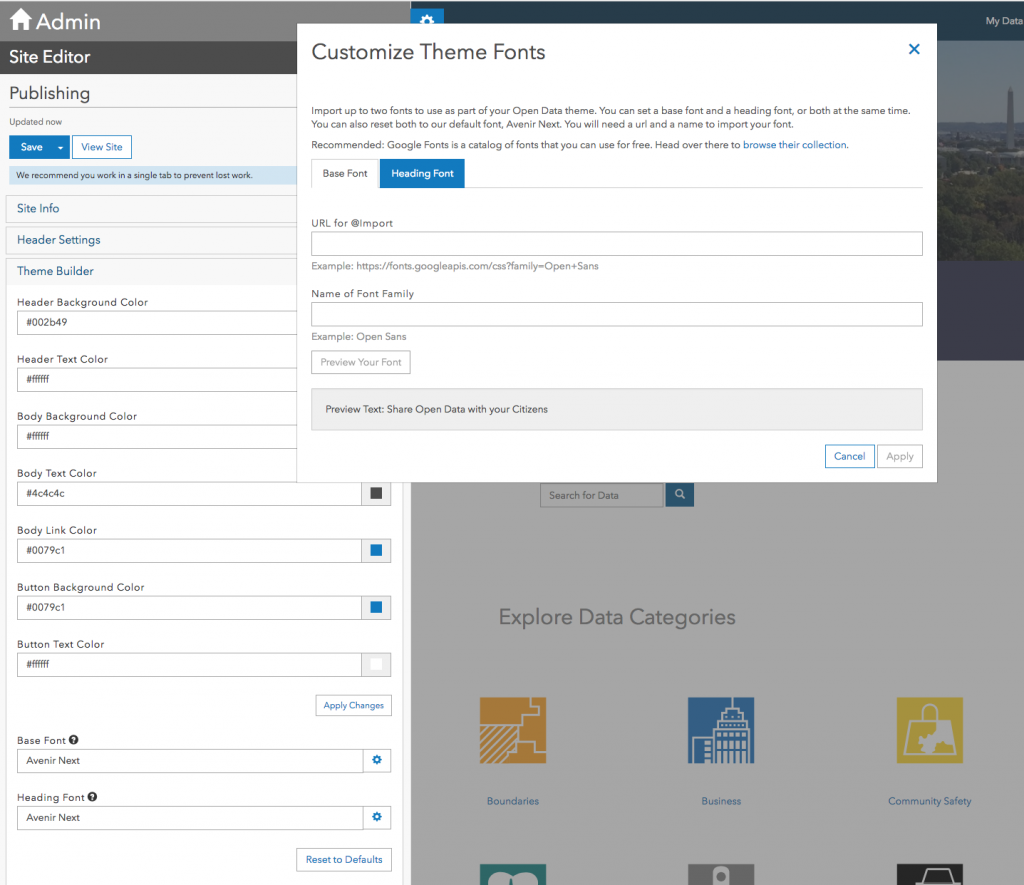Switch to the Base Font tab
Screen dimensions: 1024x885
pos(344,172)
